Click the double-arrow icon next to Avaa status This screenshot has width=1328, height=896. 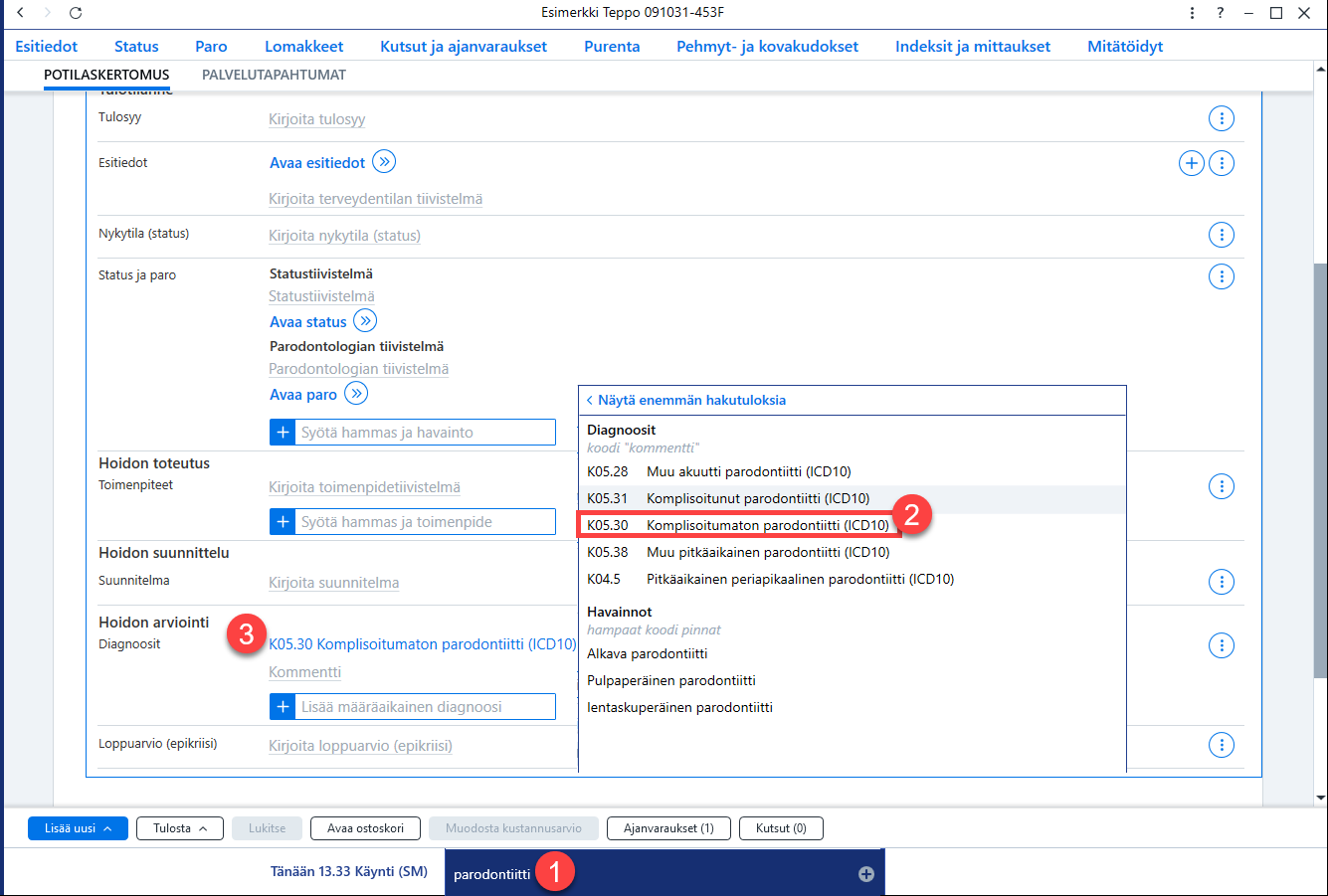click(365, 321)
